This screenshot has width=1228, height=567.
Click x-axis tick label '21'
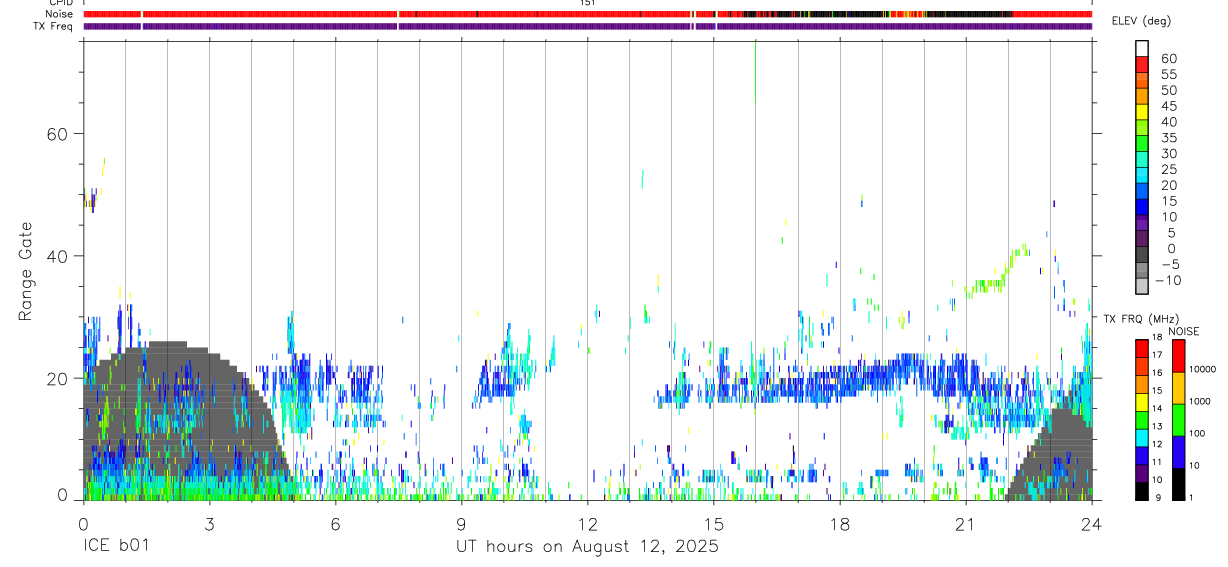click(x=965, y=523)
